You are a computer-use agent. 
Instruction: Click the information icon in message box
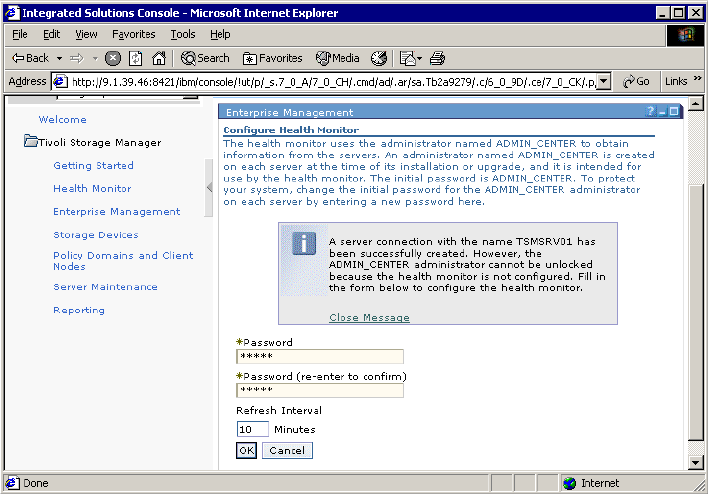(x=304, y=244)
